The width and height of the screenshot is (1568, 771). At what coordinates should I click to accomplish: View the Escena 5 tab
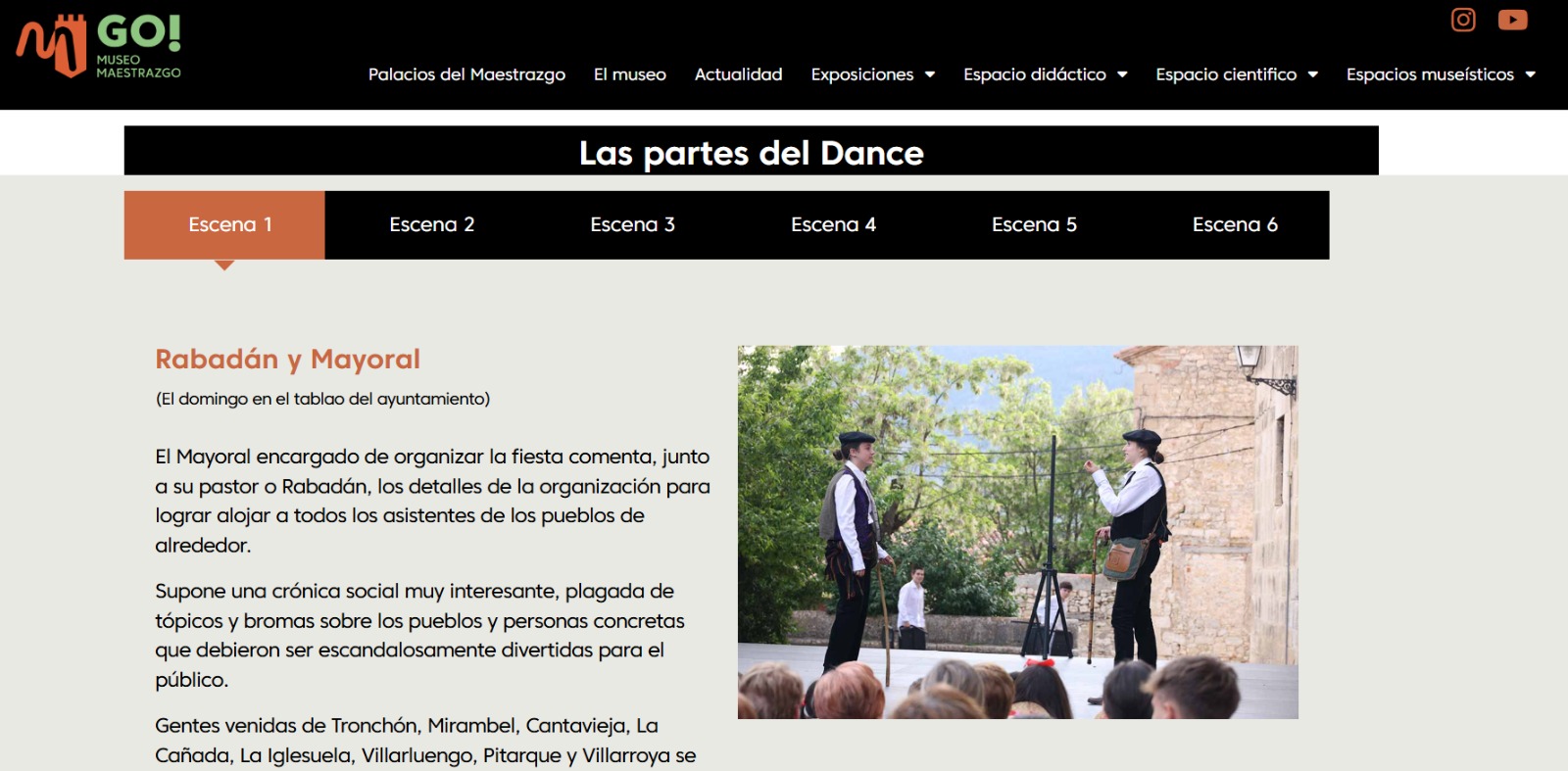(1034, 224)
